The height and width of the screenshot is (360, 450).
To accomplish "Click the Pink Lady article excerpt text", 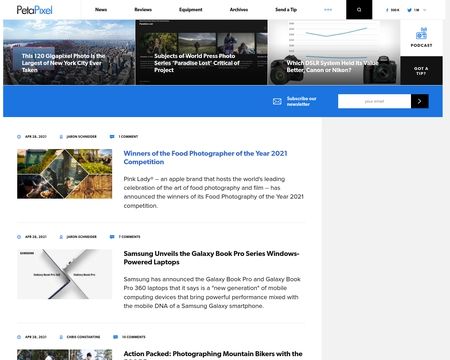I will click(x=214, y=192).
